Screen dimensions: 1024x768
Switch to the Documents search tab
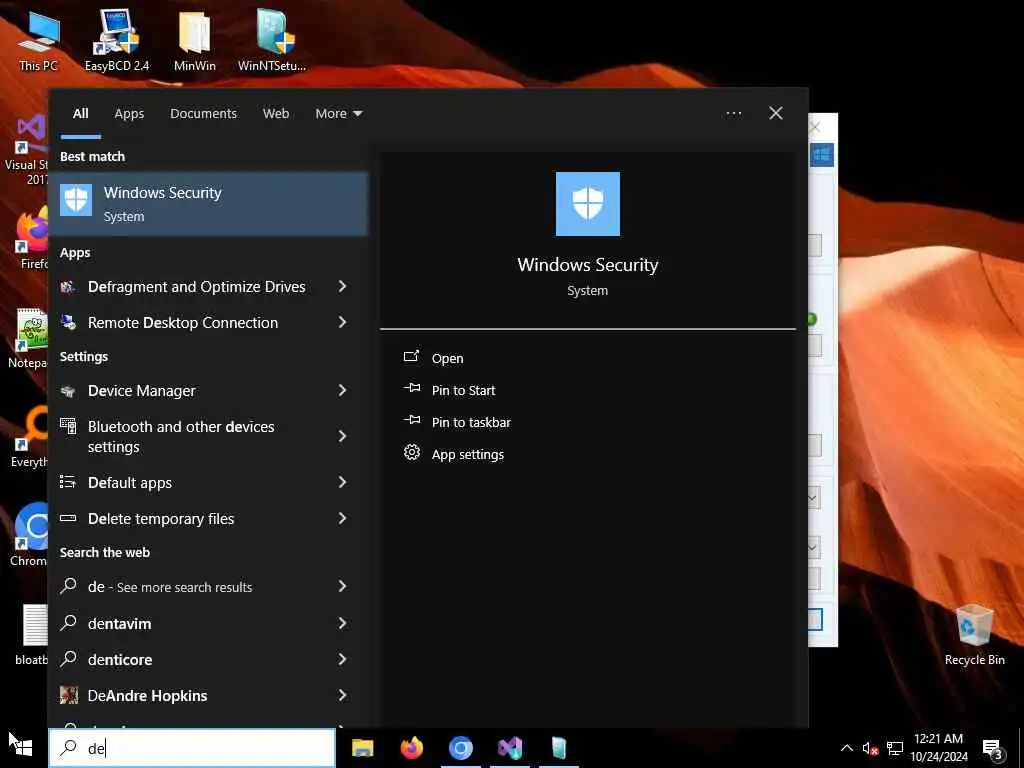tap(203, 114)
